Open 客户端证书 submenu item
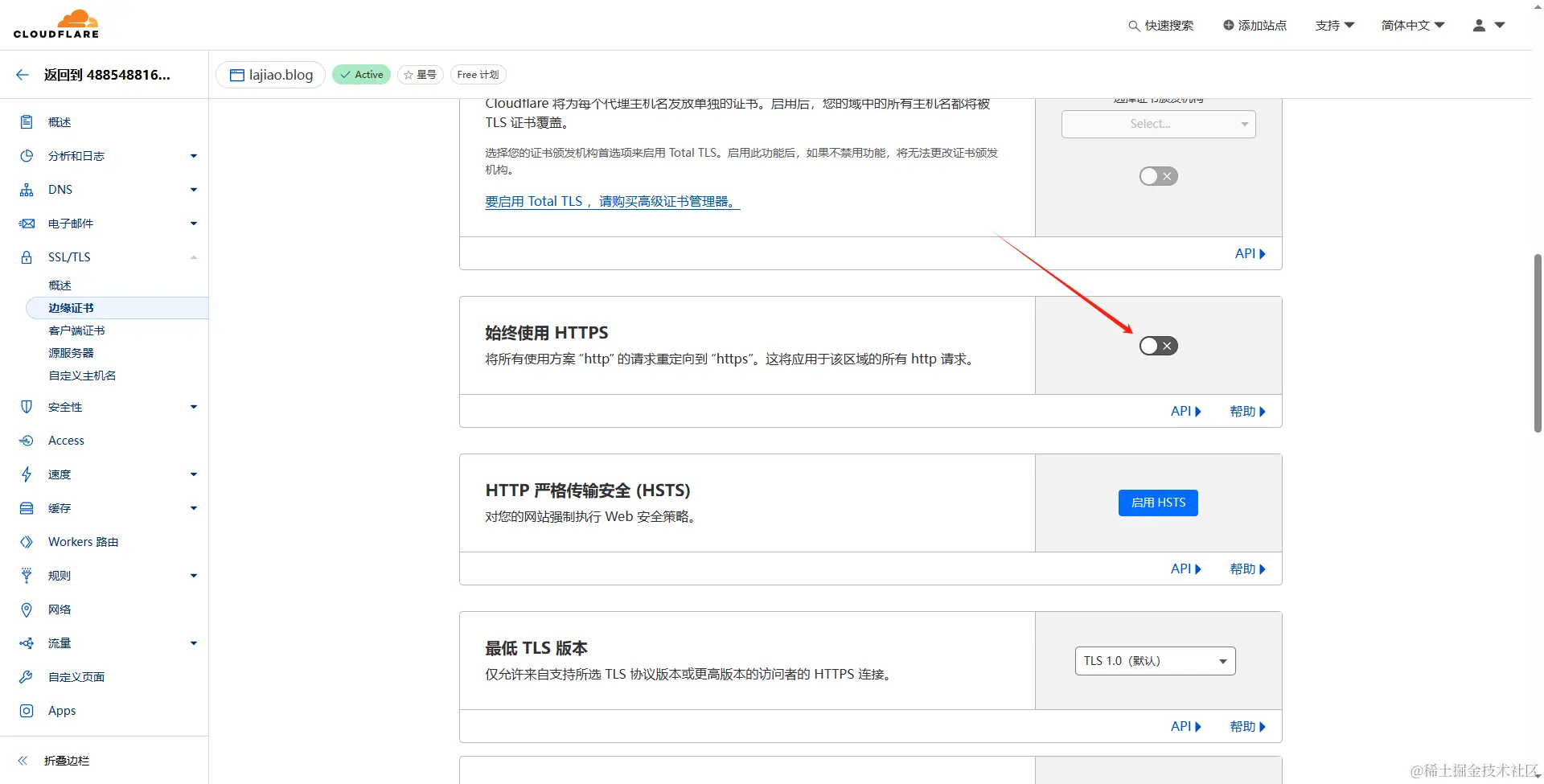The image size is (1544, 784). click(x=76, y=330)
